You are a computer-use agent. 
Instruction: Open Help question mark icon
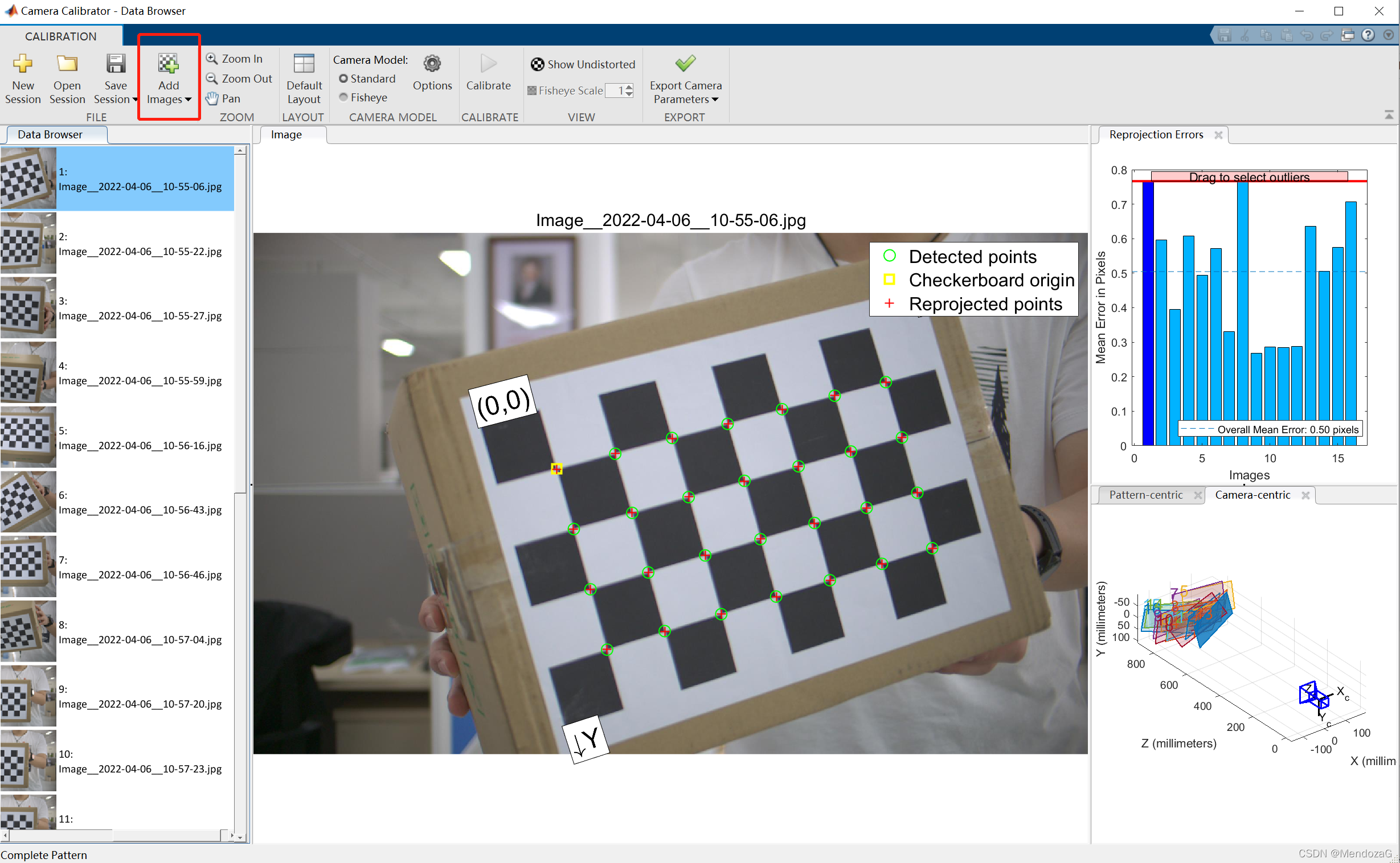1368,35
